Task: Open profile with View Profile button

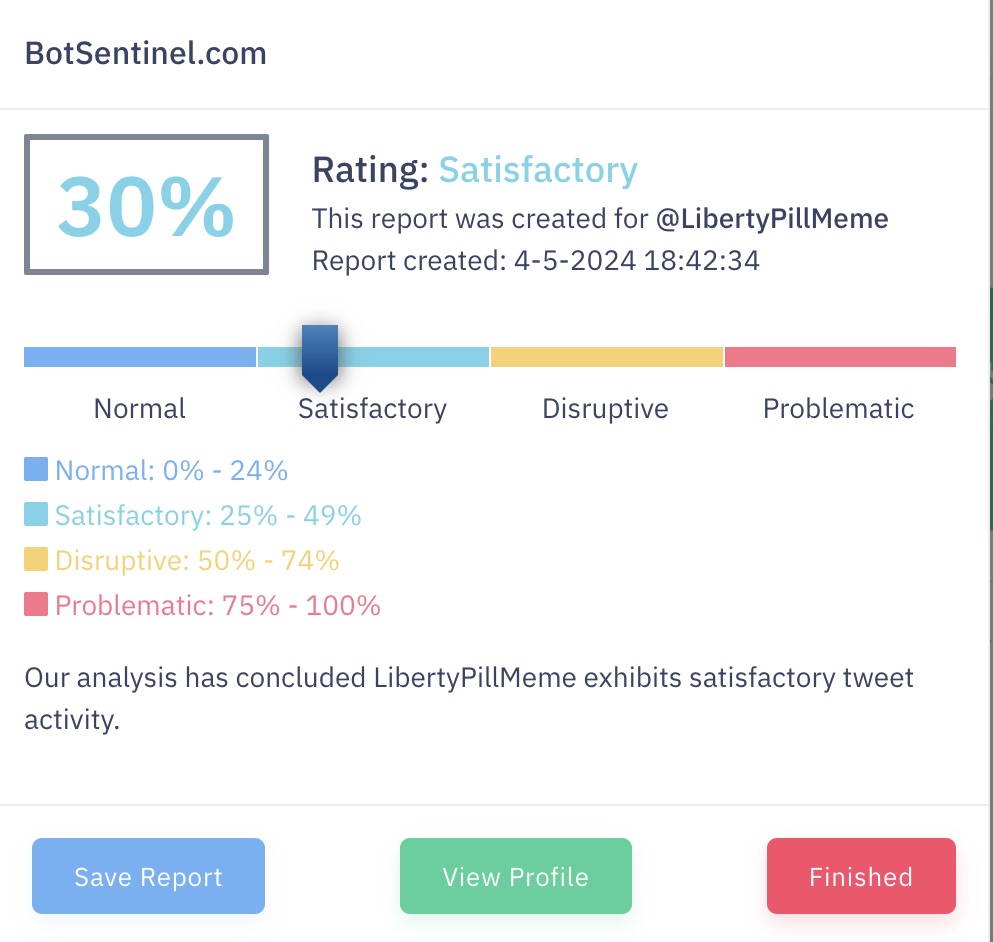Action: [515, 876]
